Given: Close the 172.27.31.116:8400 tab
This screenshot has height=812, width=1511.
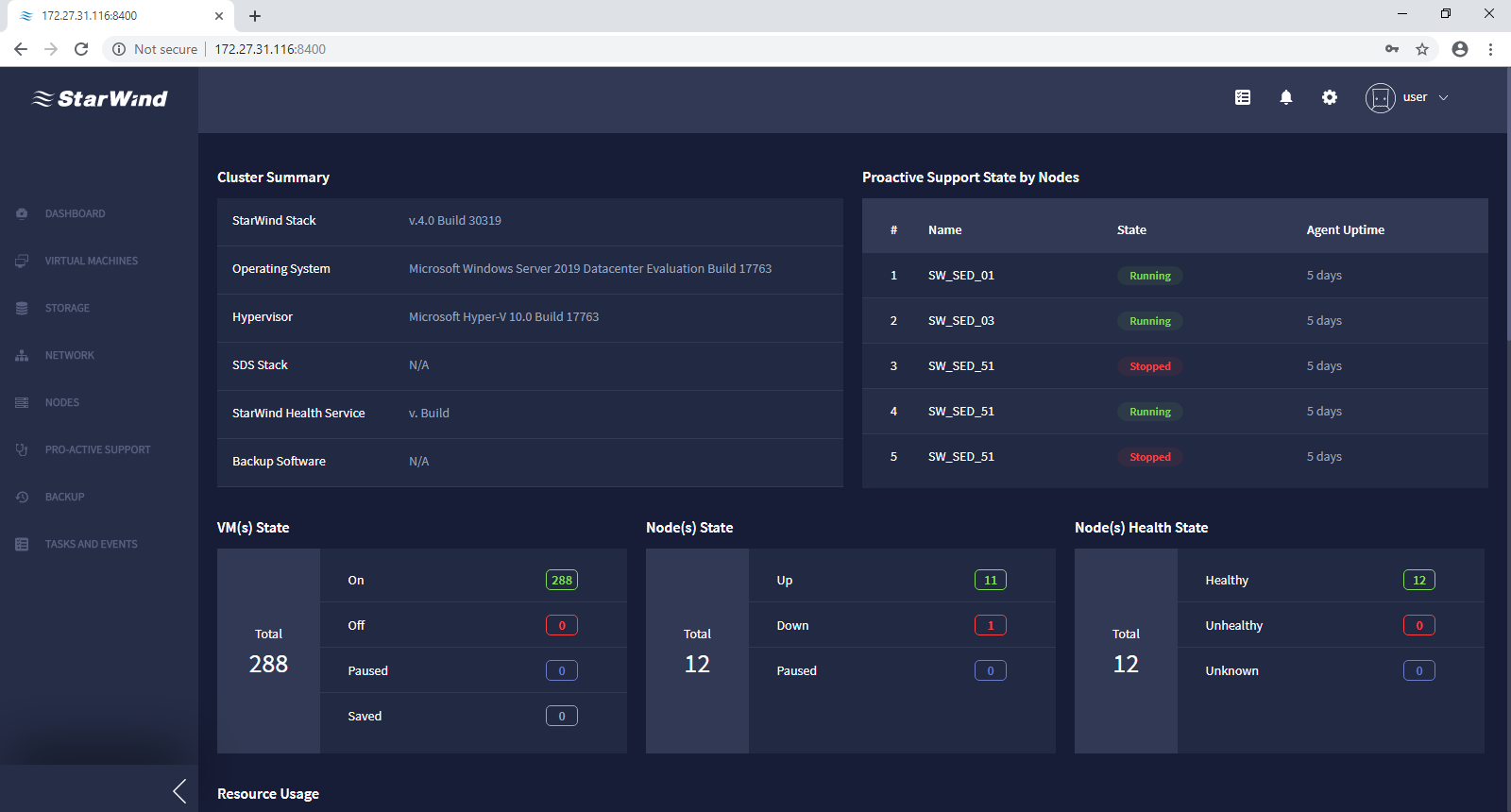Looking at the screenshot, I should (219, 16).
